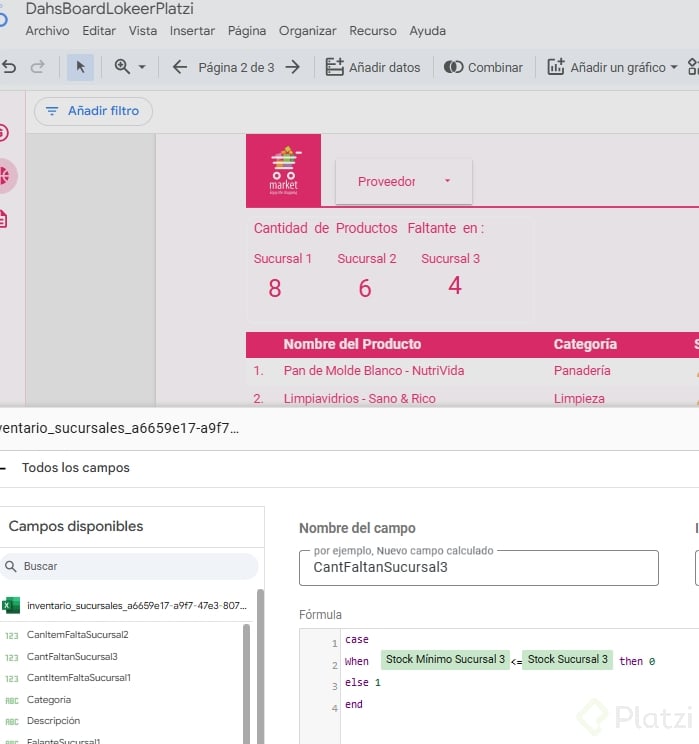This screenshot has width=699, height=744.
Task: Open the Organizar menu
Action: pyautogui.click(x=308, y=31)
